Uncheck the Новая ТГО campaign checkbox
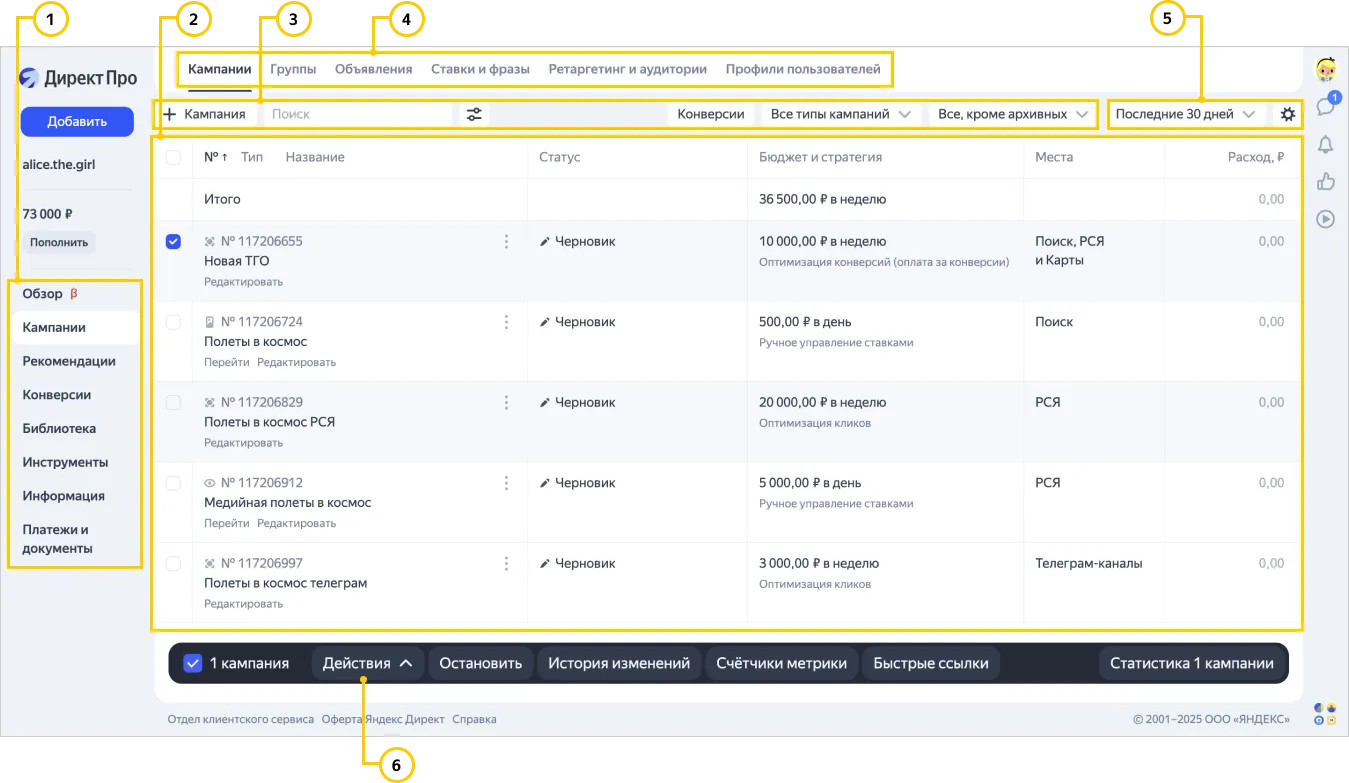The width and height of the screenshot is (1349, 783). click(x=173, y=242)
